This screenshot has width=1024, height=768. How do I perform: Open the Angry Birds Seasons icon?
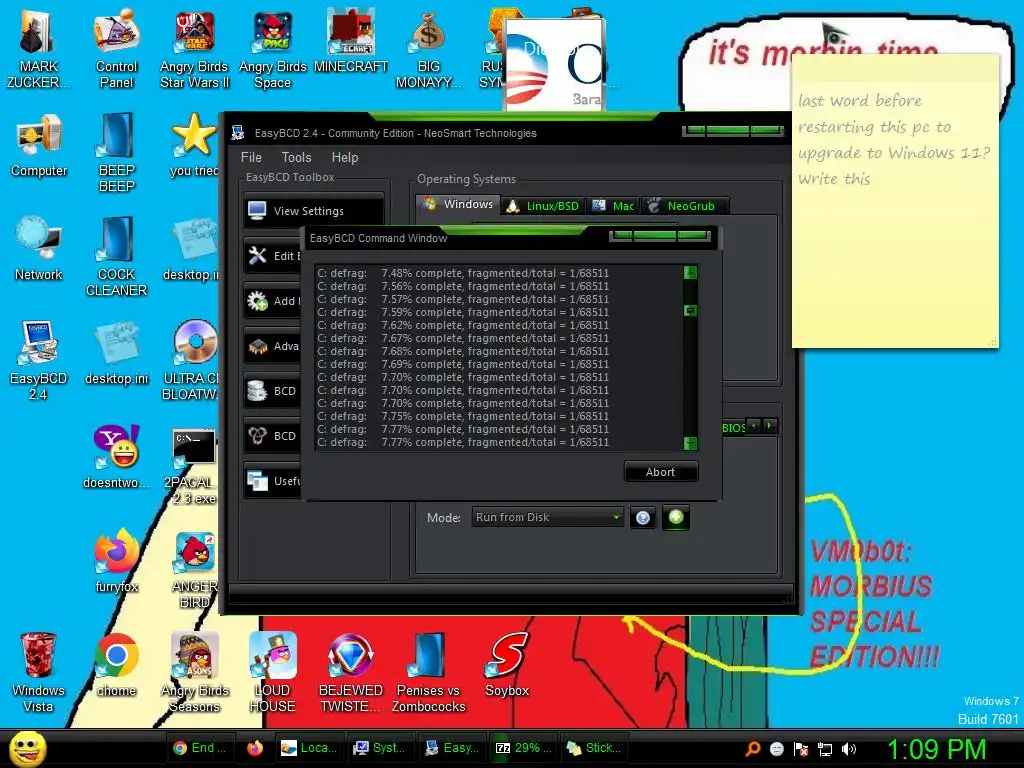pos(195,673)
